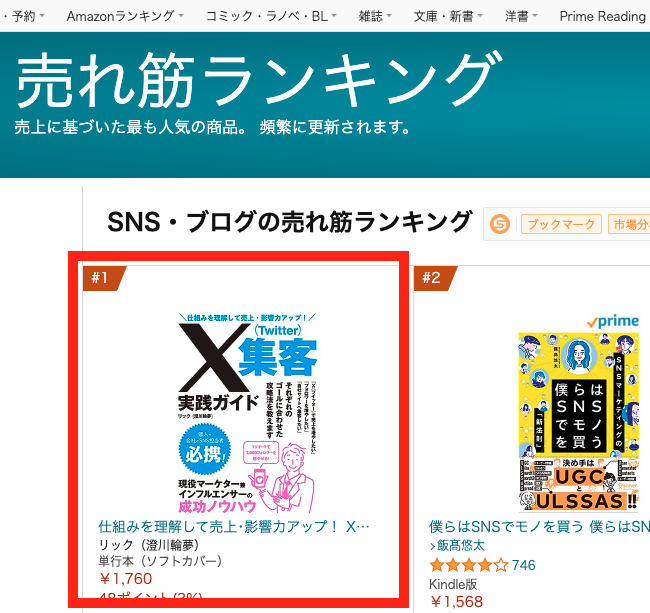Open author link 飯髙悠太
This screenshot has height=613, width=650.
click(457, 545)
